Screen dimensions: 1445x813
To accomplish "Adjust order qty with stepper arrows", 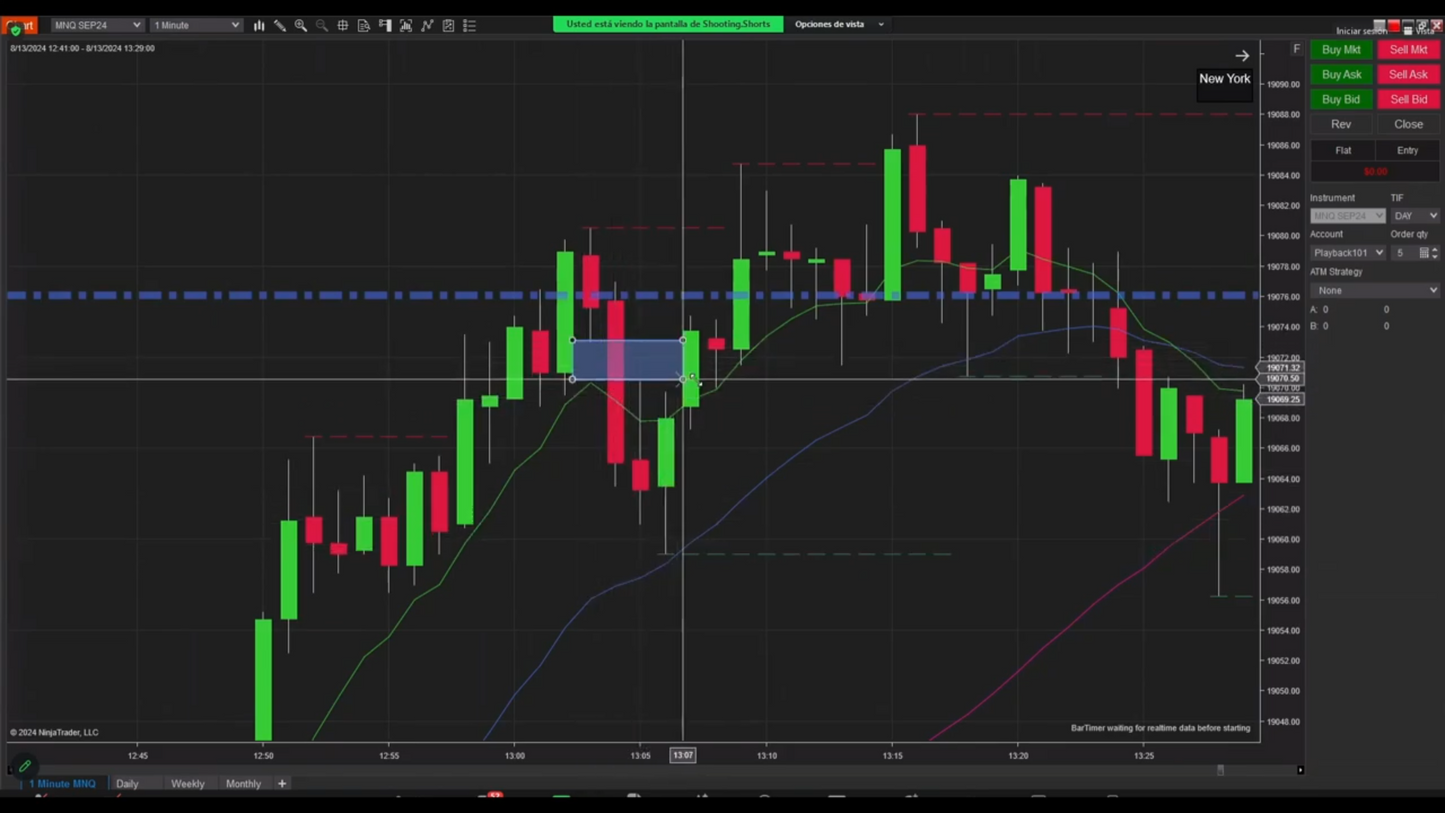I will point(1435,253).
